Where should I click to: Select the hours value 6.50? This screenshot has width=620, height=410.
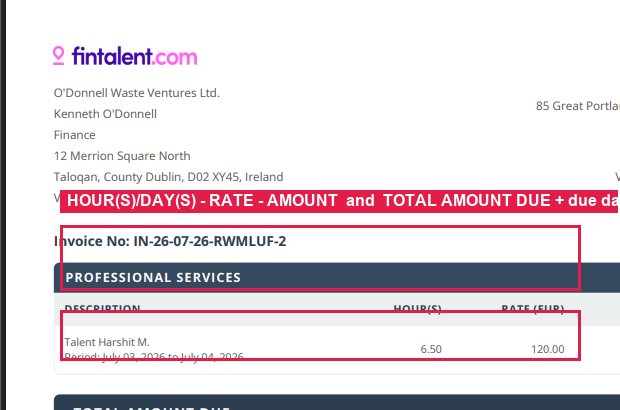431,349
